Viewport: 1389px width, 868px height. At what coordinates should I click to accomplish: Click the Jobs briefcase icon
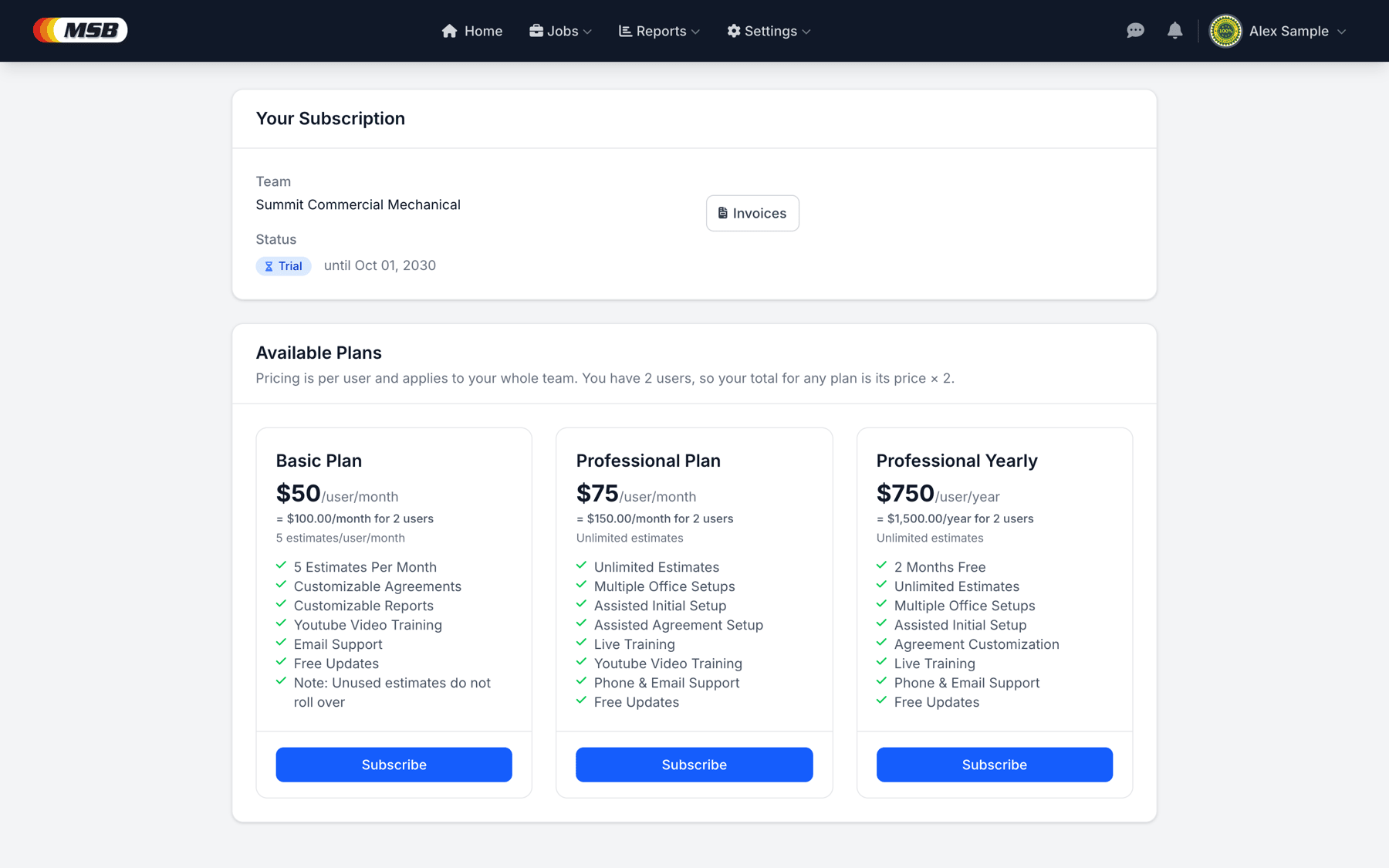(x=536, y=31)
